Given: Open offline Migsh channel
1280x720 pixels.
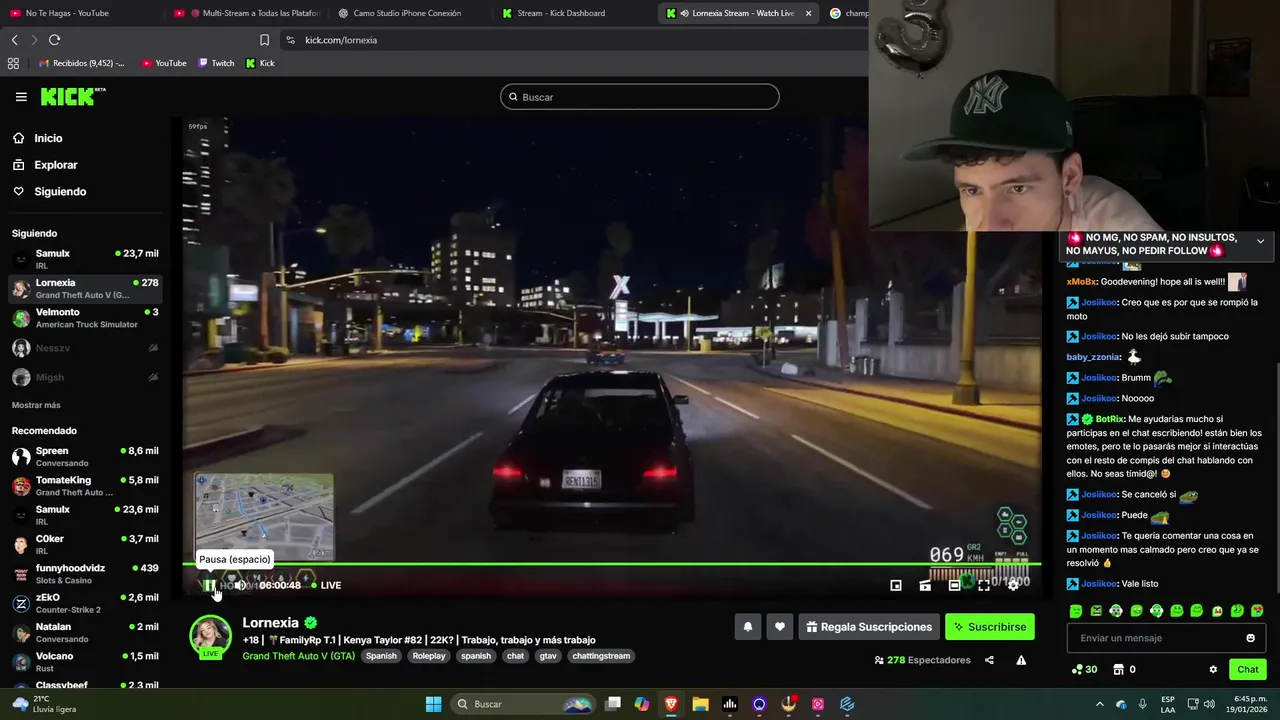Looking at the screenshot, I should tap(85, 377).
